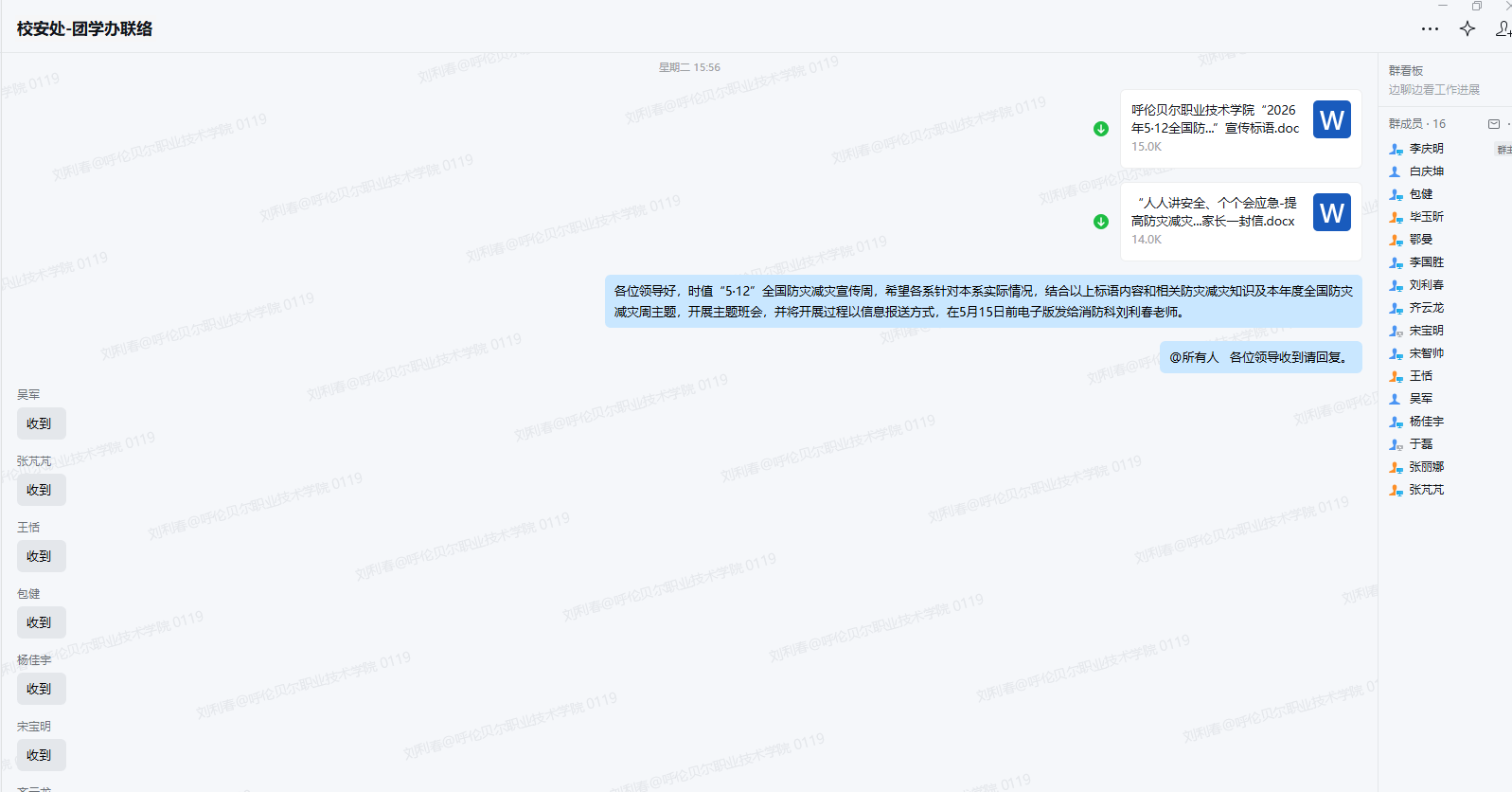Image resolution: width=1512 pixels, height=792 pixels.
Task: Click the timestamp 星期二 15:56
Action: [x=689, y=67]
